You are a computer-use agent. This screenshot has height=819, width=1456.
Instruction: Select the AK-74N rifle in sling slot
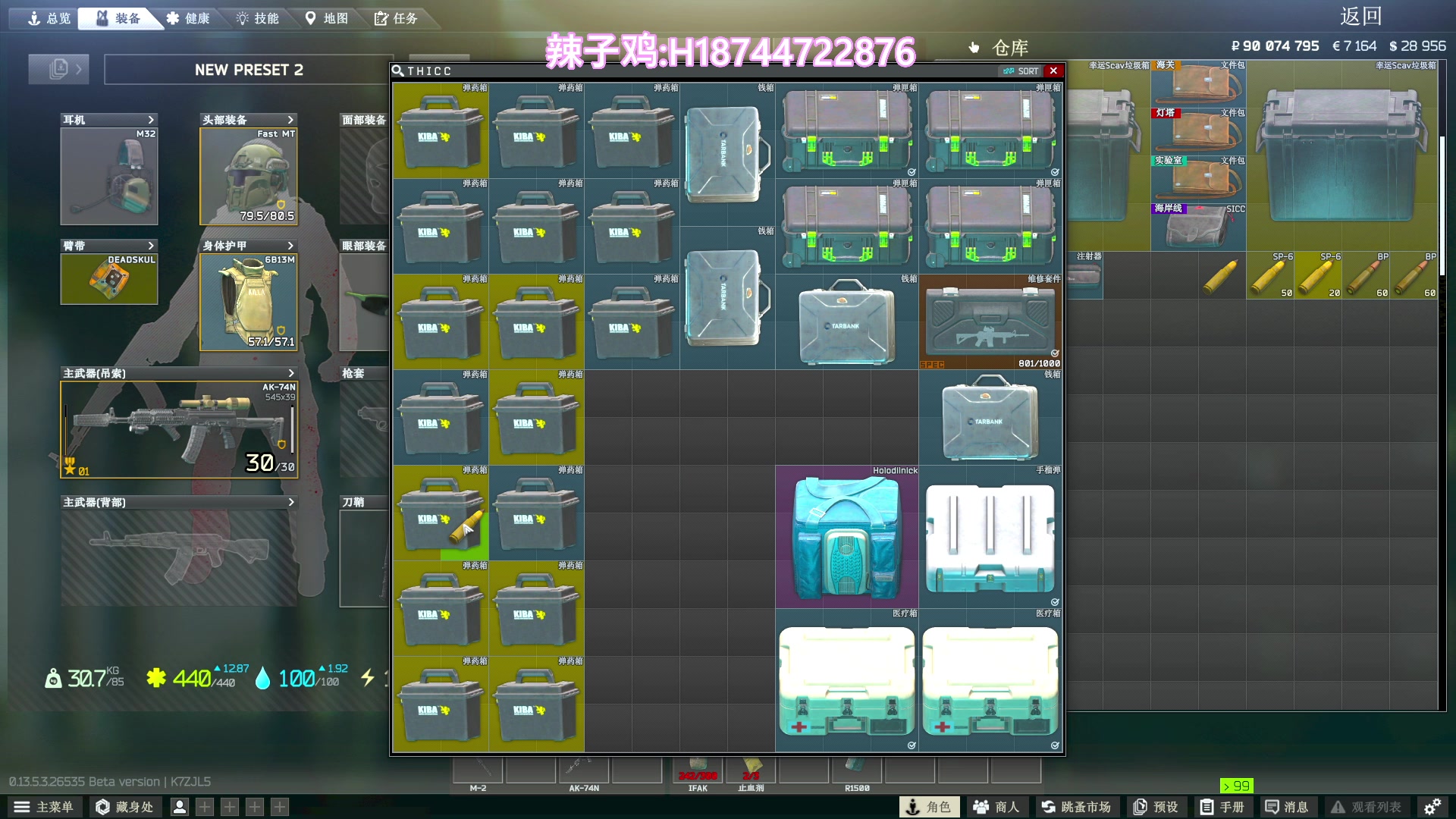179,429
